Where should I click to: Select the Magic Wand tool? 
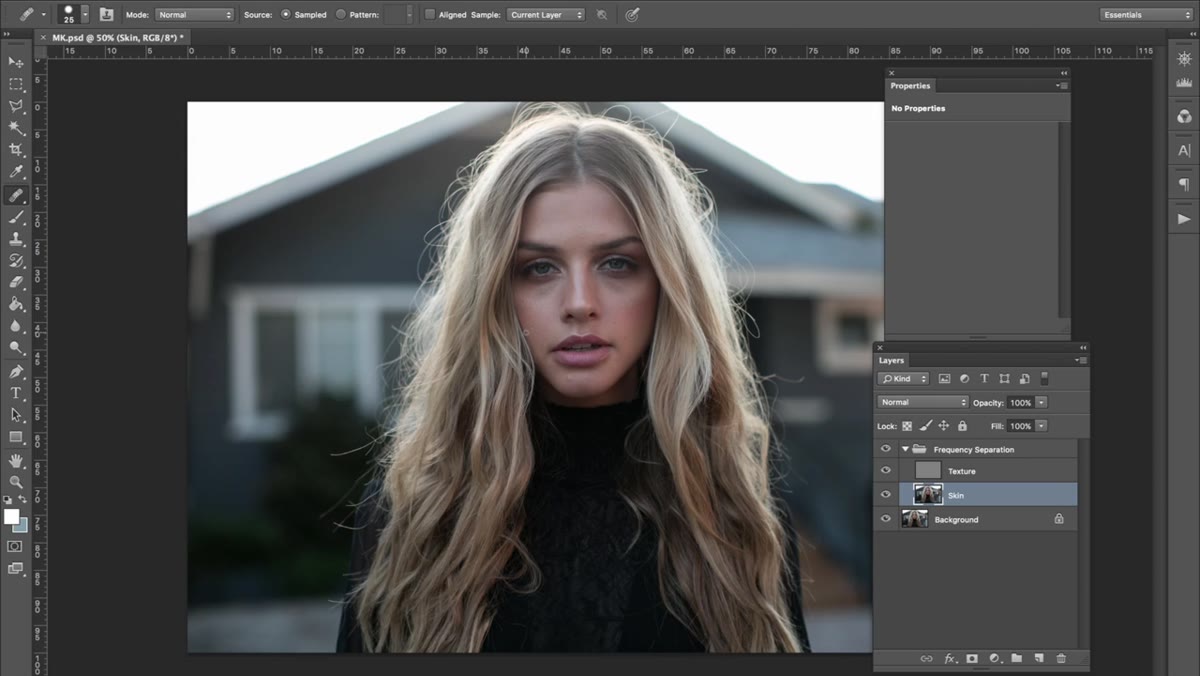click(x=16, y=128)
